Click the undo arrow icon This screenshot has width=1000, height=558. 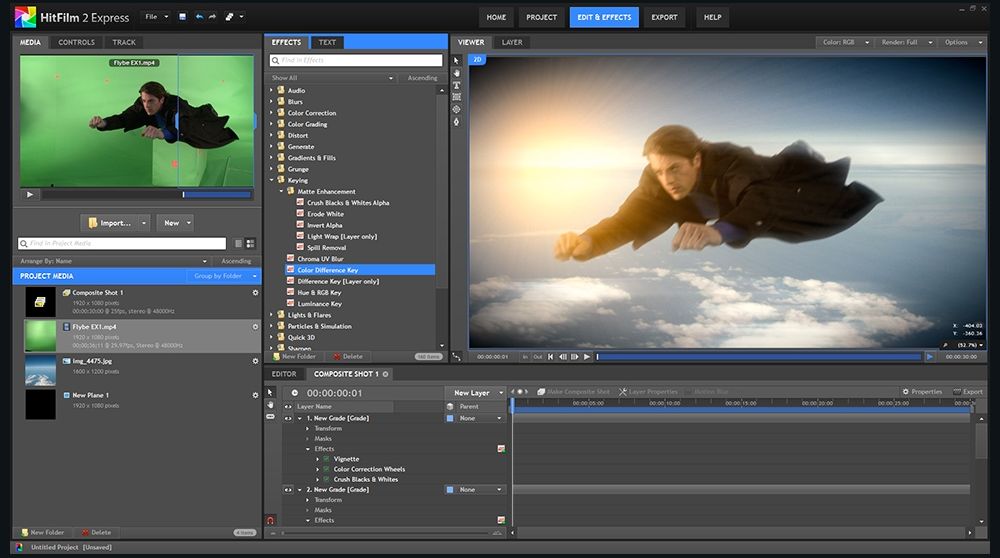click(199, 17)
